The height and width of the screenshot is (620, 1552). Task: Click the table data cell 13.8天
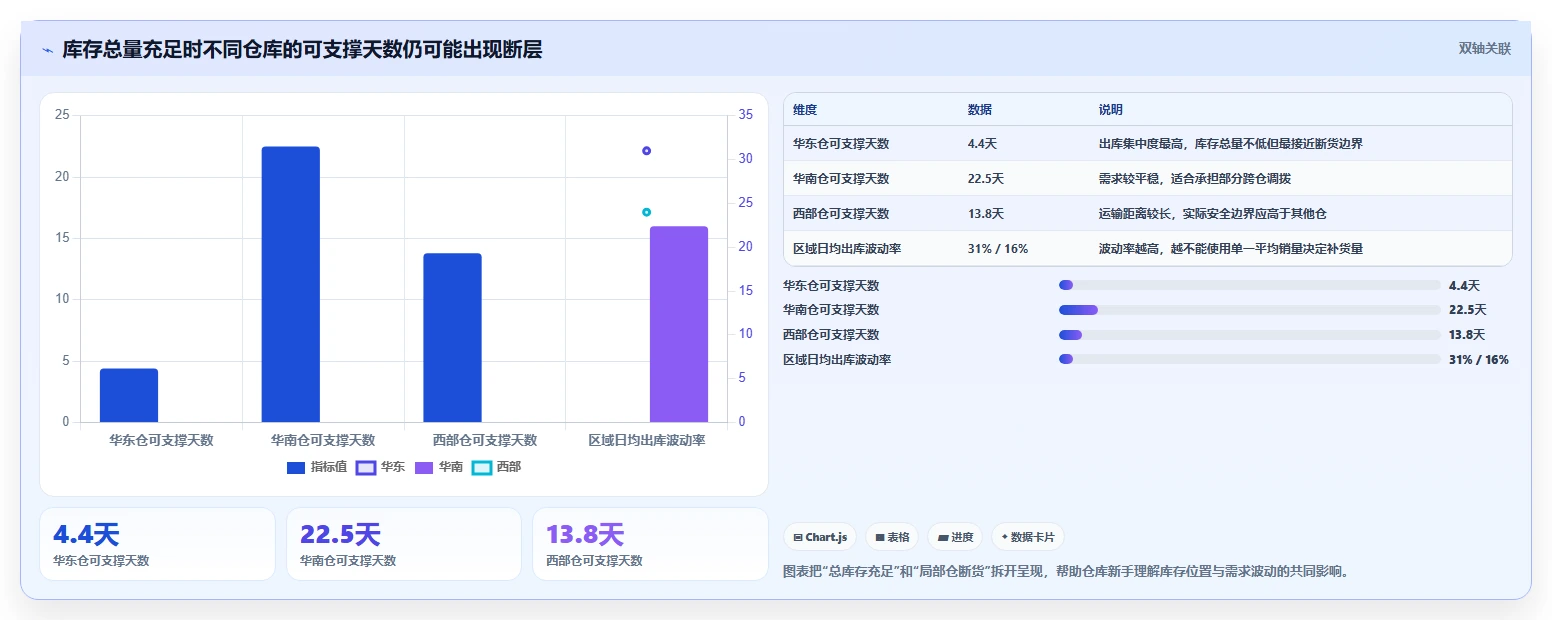986,214
